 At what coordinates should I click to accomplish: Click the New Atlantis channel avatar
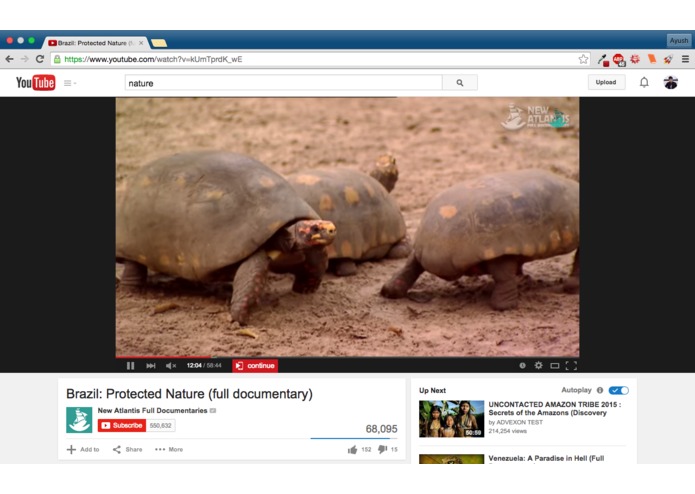tap(79, 420)
